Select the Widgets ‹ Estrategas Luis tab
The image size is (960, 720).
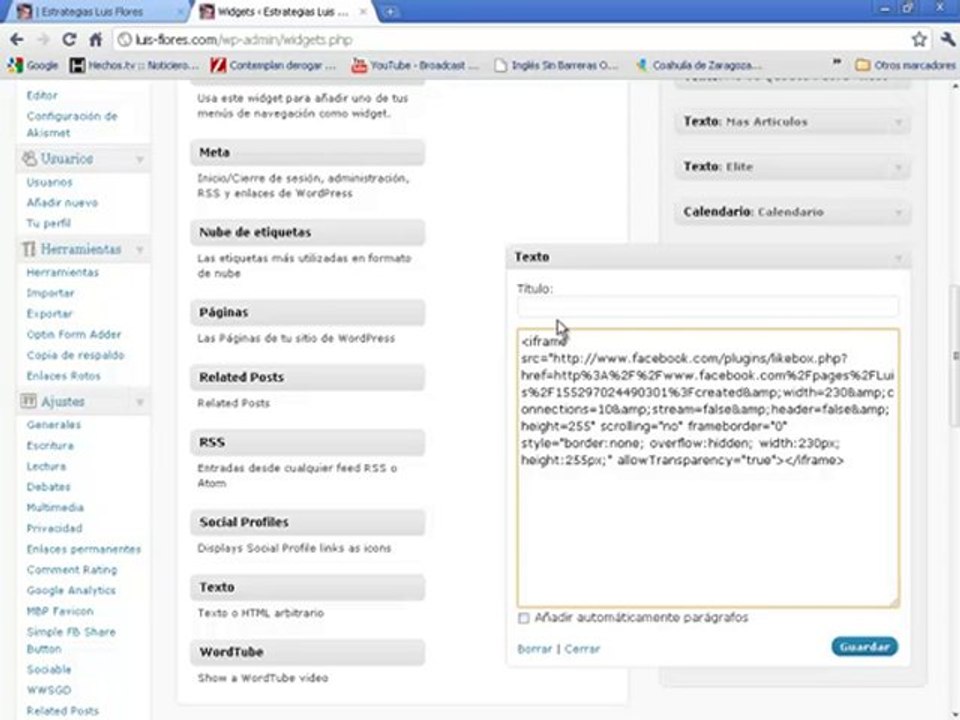[283, 12]
